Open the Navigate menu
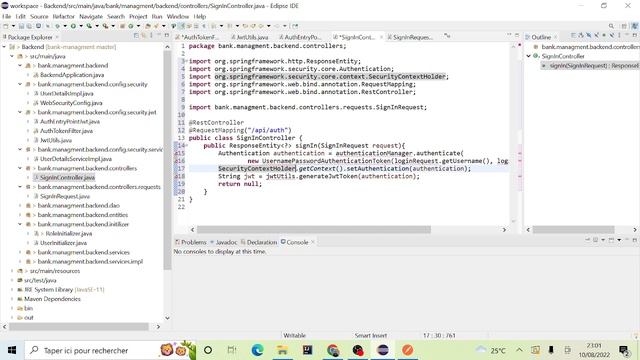This screenshot has width=640, height=360. pos(91,16)
